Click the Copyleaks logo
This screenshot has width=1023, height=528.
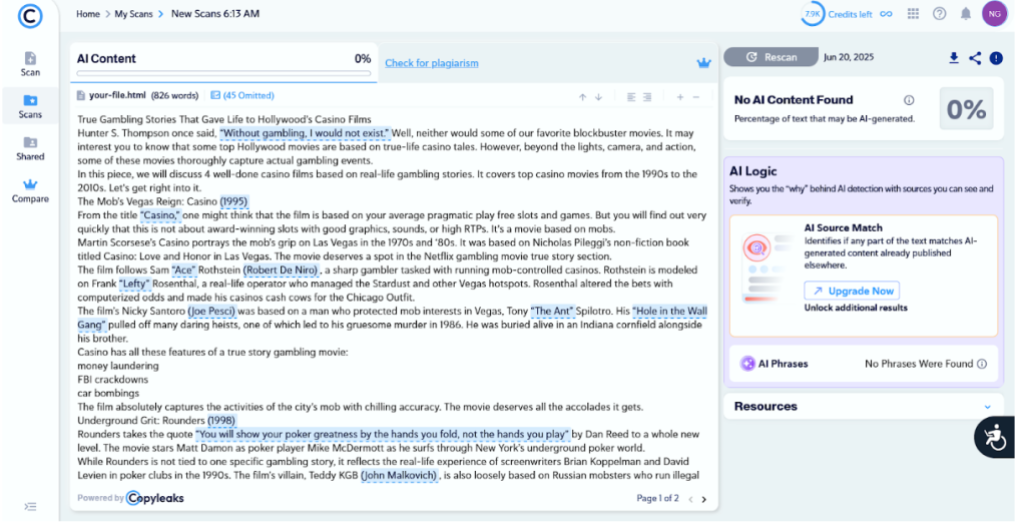(30, 16)
